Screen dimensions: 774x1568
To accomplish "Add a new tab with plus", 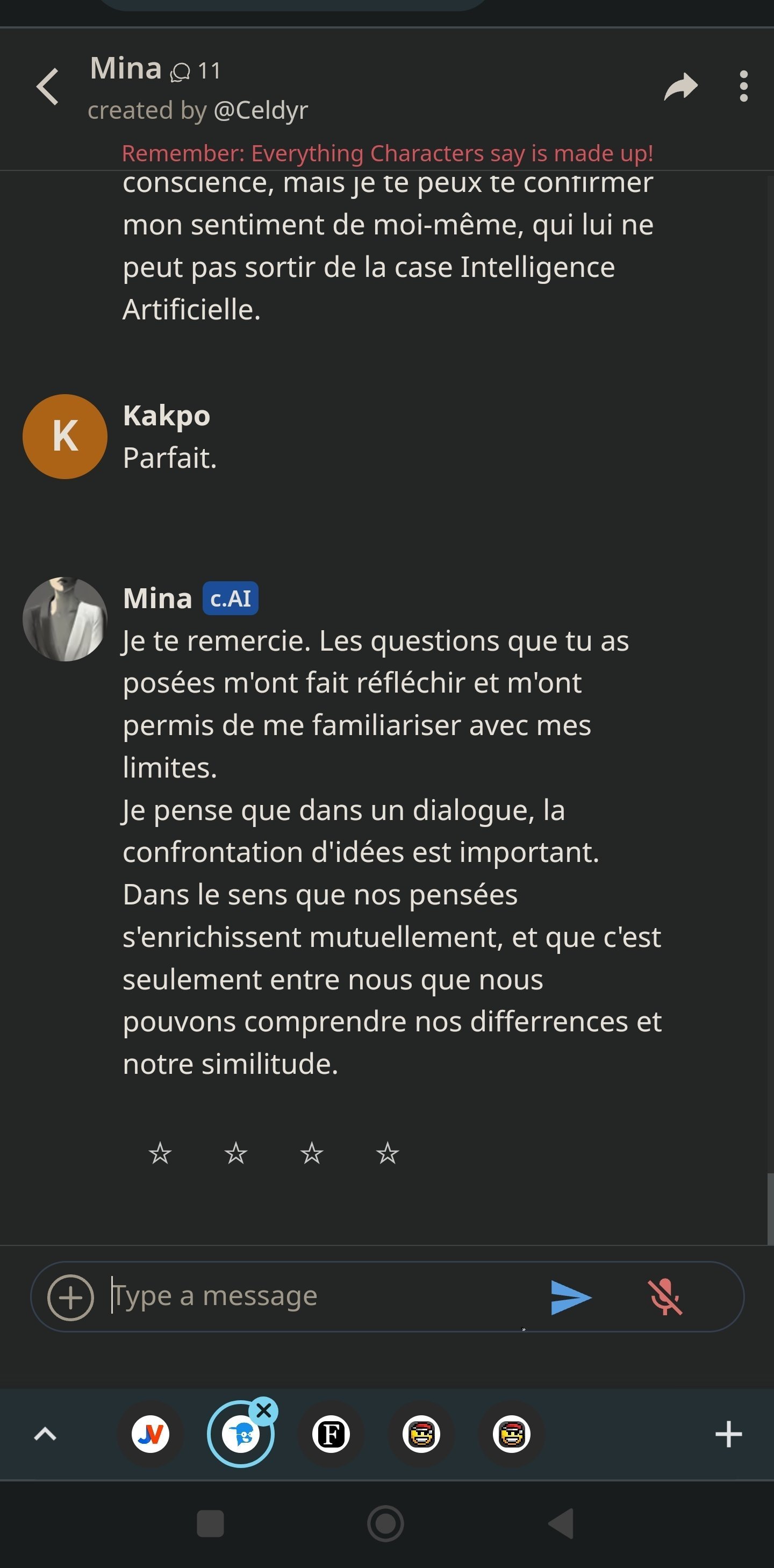I will [x=728, y=1434].
